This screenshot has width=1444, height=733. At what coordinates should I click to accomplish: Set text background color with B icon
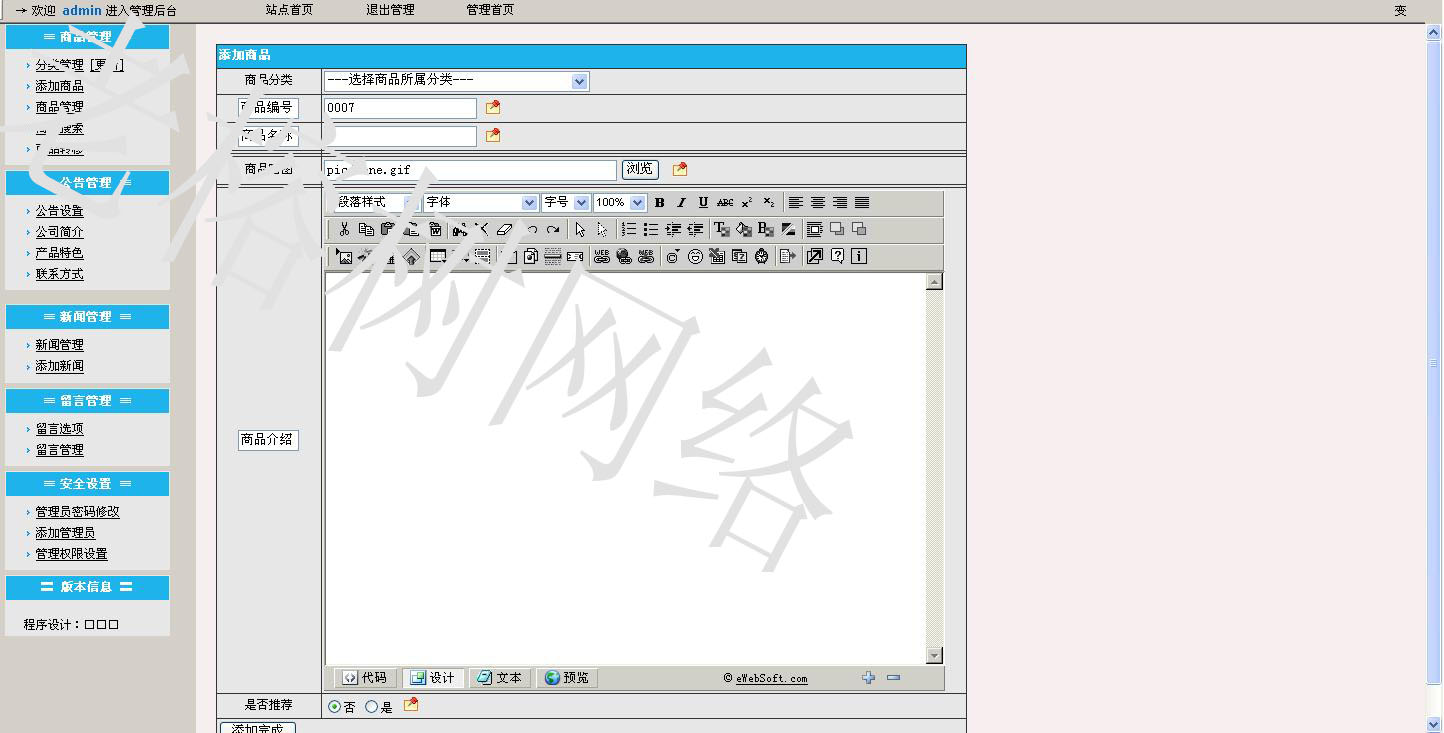pos(766,229)
